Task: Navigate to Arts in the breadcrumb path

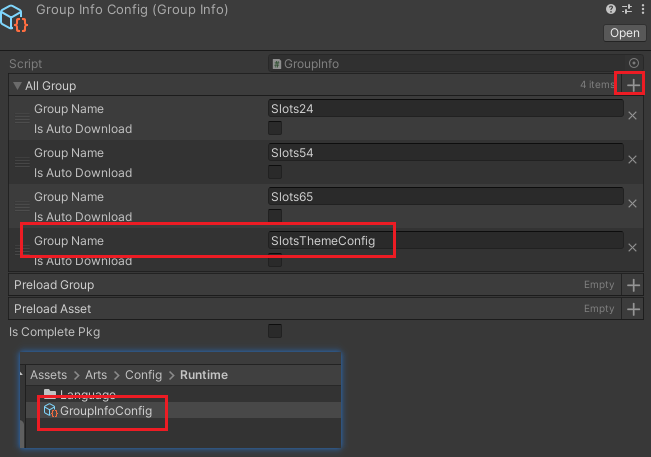Action: pyautogui.click(x=95, y=375)
